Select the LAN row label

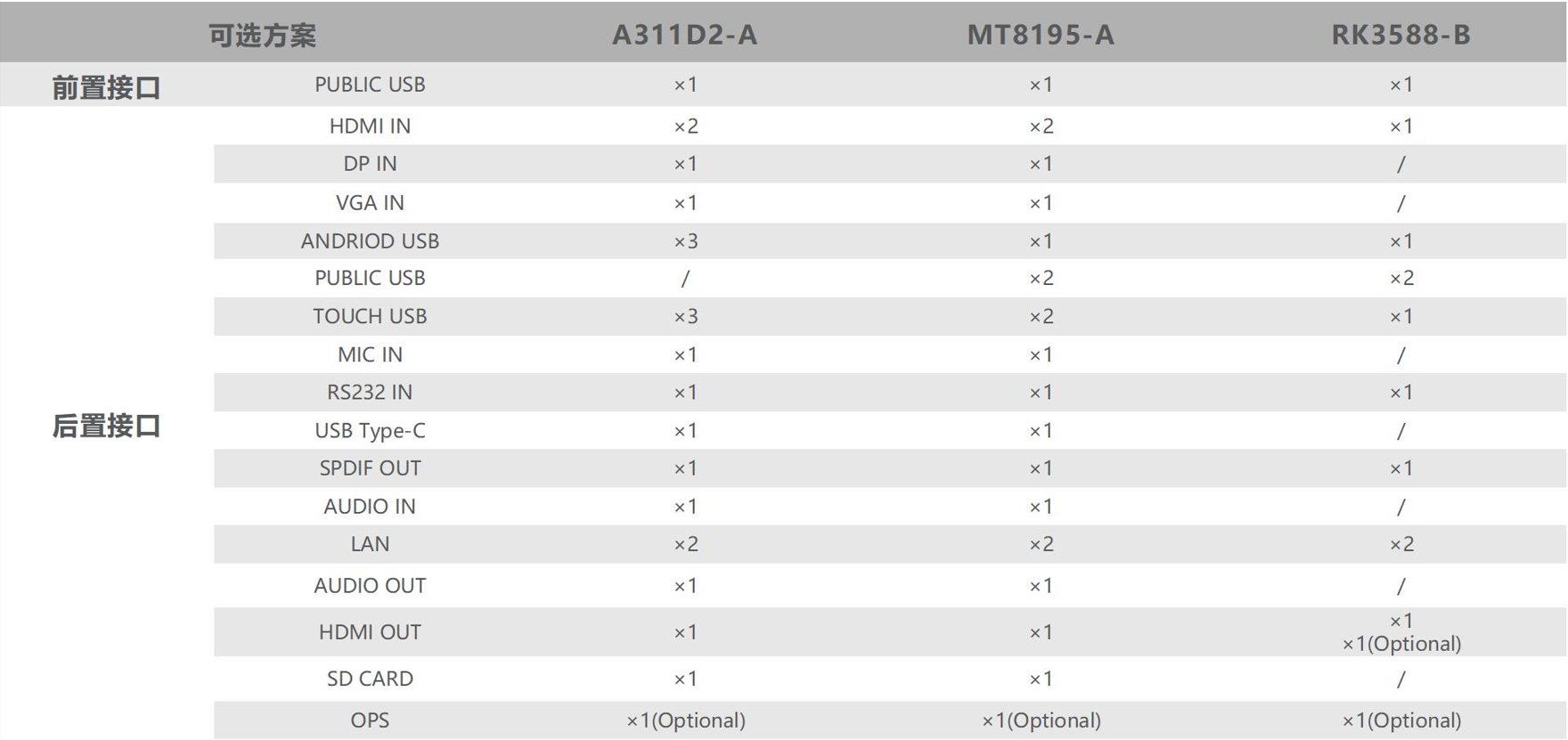point(370,544)
